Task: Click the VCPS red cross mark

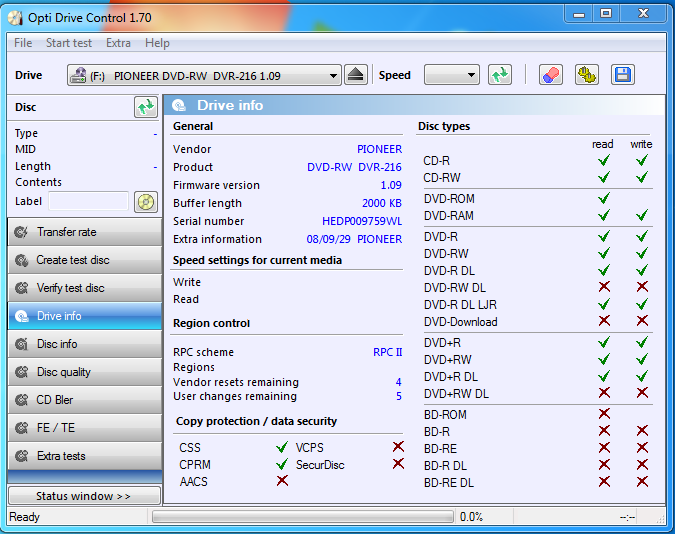Action: point(398,447)
